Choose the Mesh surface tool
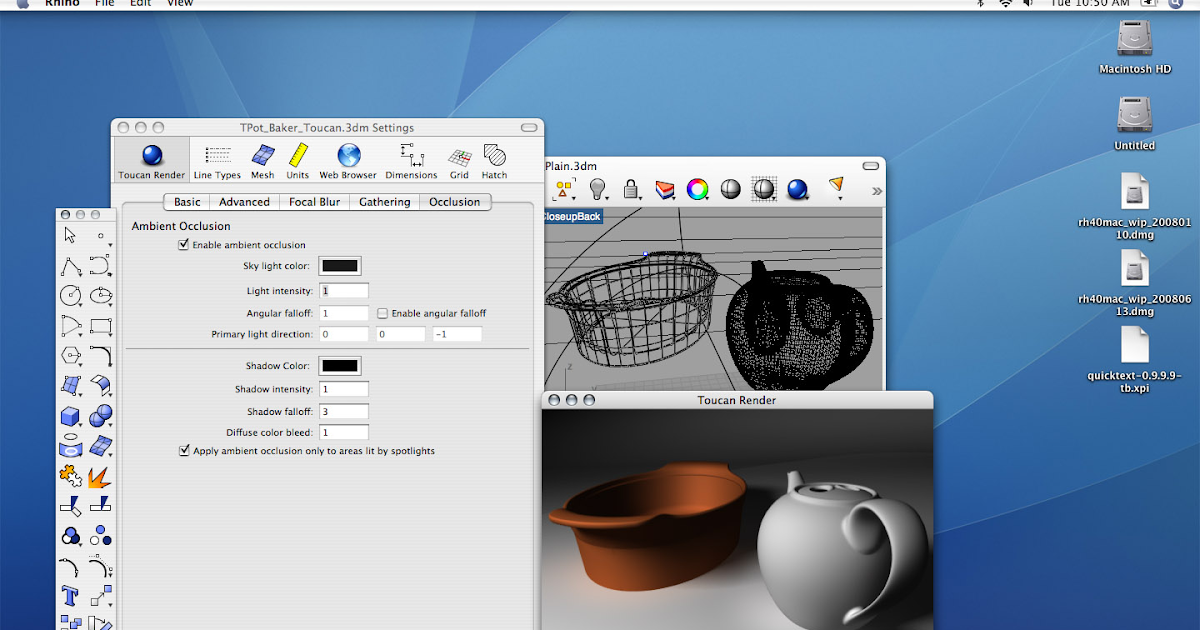This screenshot has height=630, width=1200. point(100,446)
